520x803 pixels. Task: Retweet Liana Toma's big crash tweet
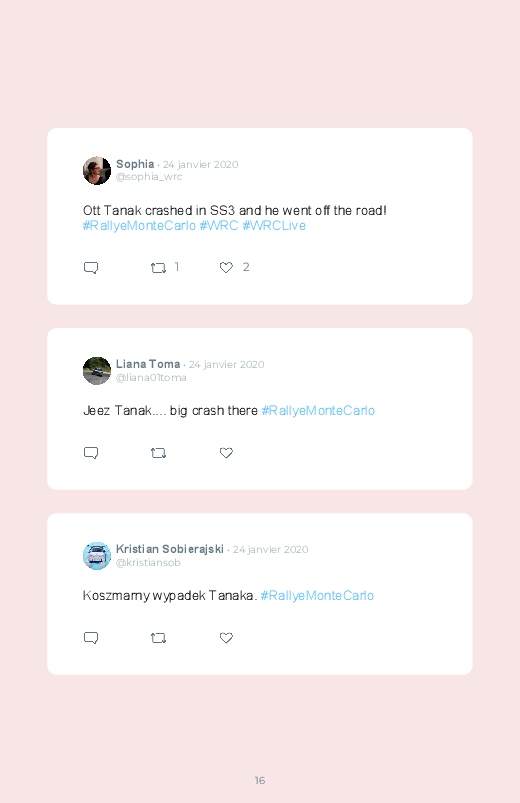158,453
